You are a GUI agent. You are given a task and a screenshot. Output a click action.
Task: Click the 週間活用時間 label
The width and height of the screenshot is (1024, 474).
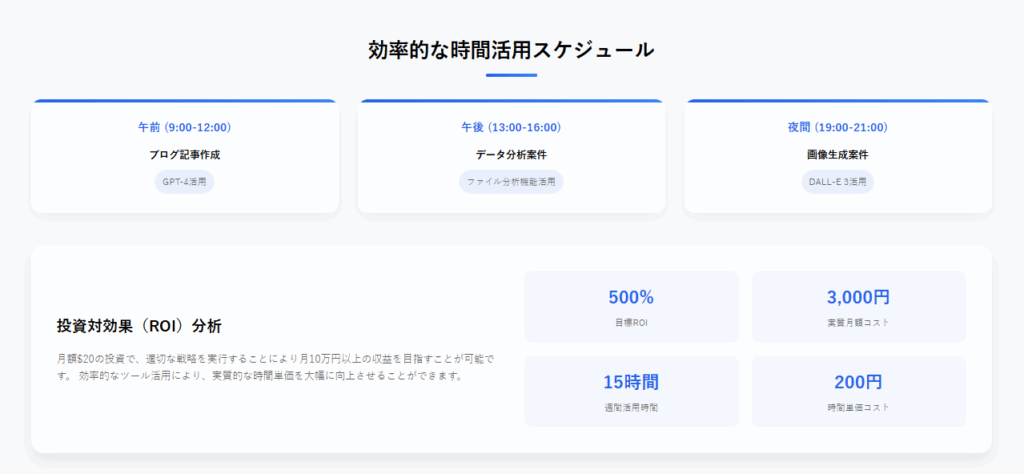[631, 407]
